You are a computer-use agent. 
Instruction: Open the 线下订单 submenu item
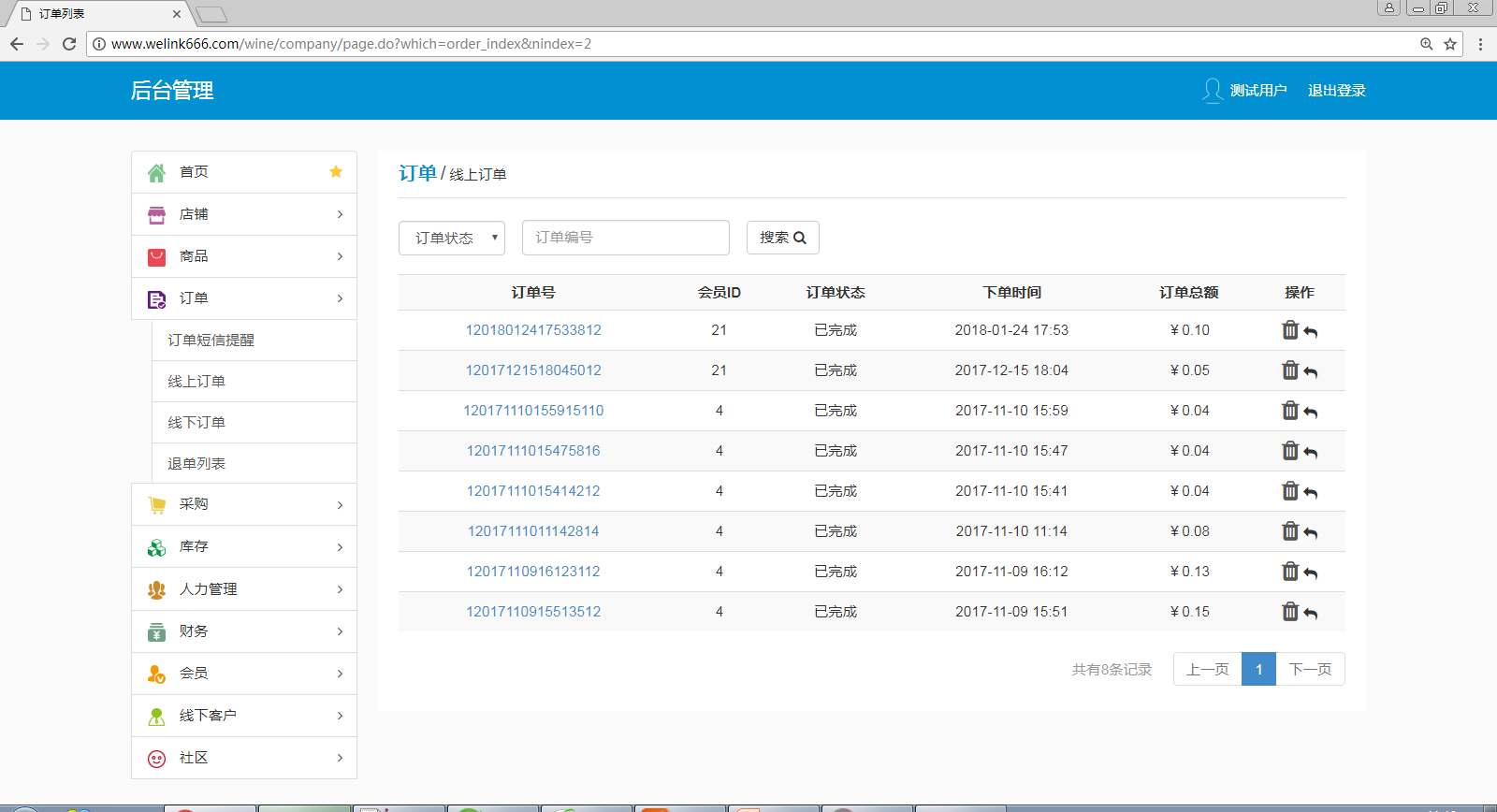[x=196, y=423]
